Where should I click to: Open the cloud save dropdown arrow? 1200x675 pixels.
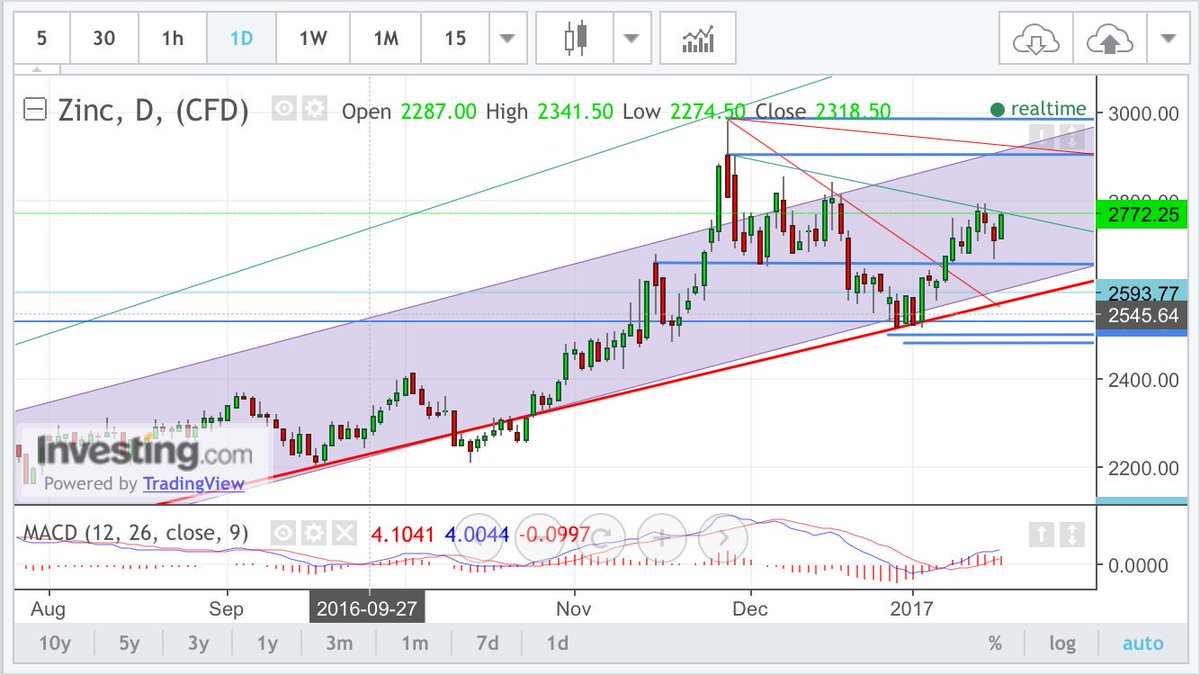pos(1167,37)
